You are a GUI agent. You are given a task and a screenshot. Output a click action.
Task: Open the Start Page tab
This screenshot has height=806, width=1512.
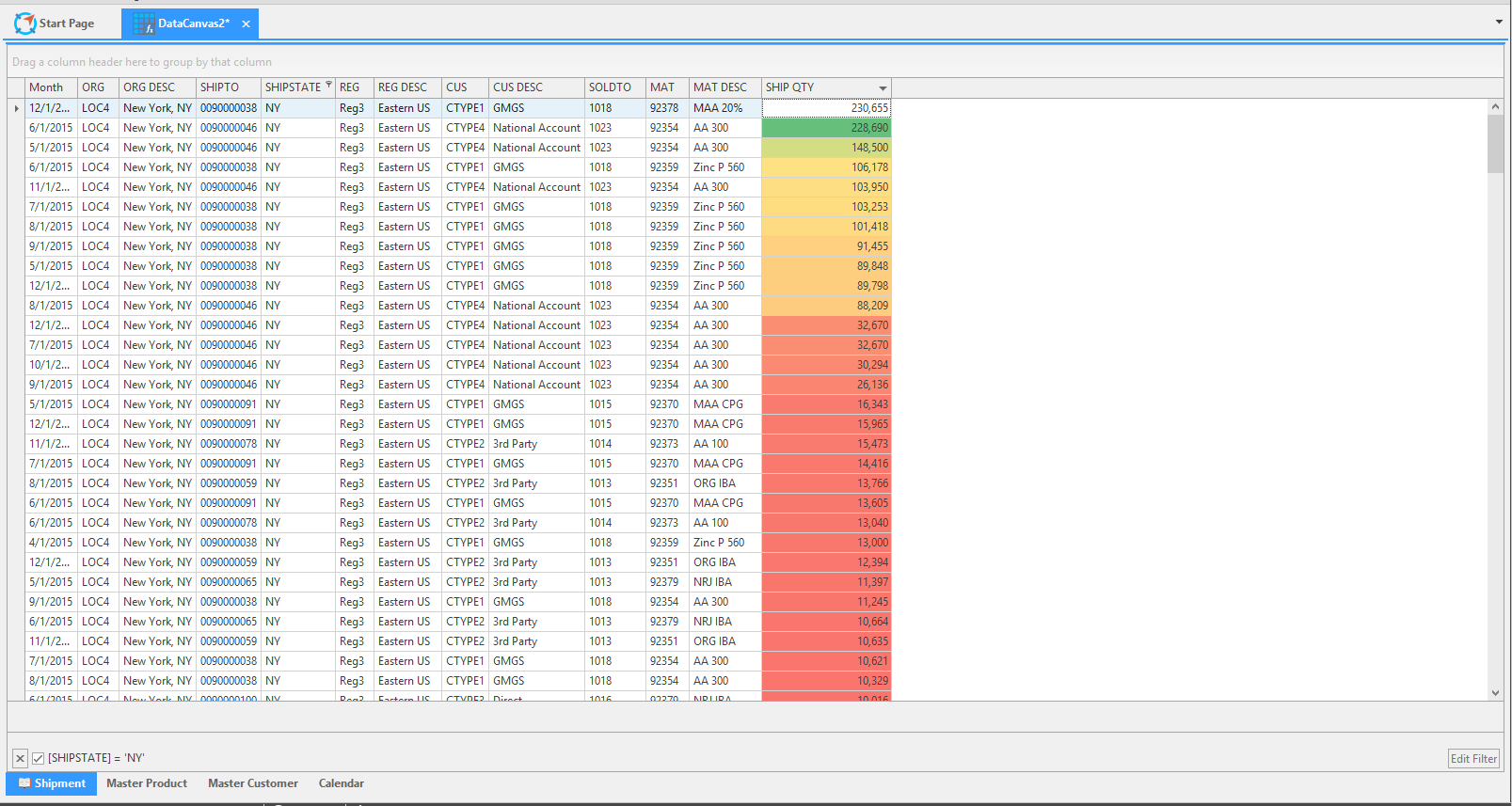coord(56,24)
